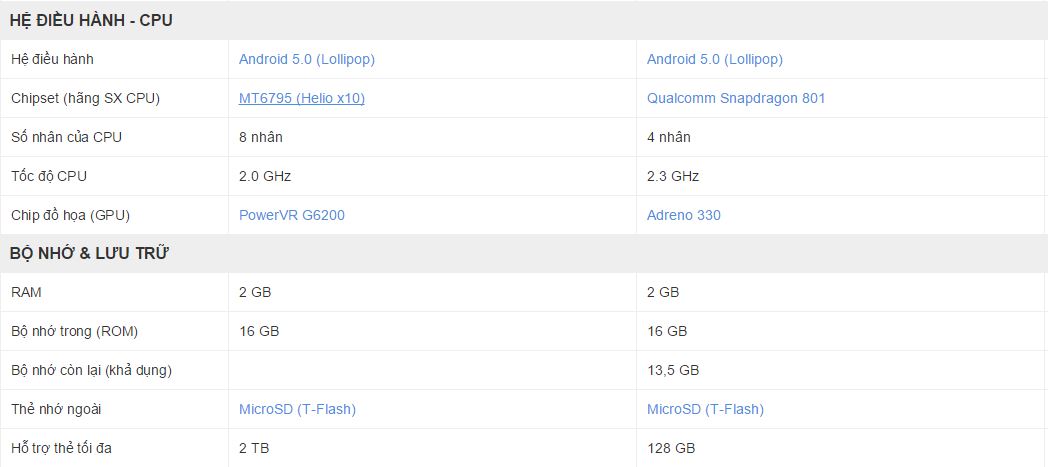Open Android 5.0 (Lollipop) link for Helio device
The image size is (1048, 467).
coord(307,59)
